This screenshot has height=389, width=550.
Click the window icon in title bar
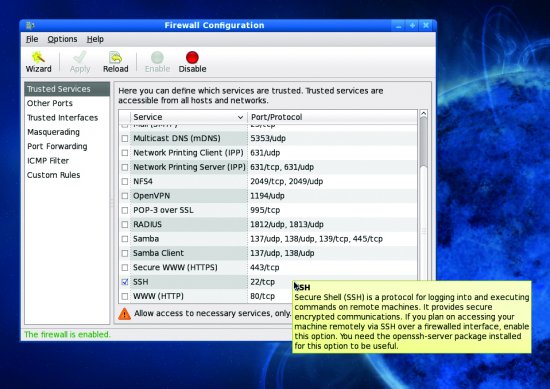31,25
